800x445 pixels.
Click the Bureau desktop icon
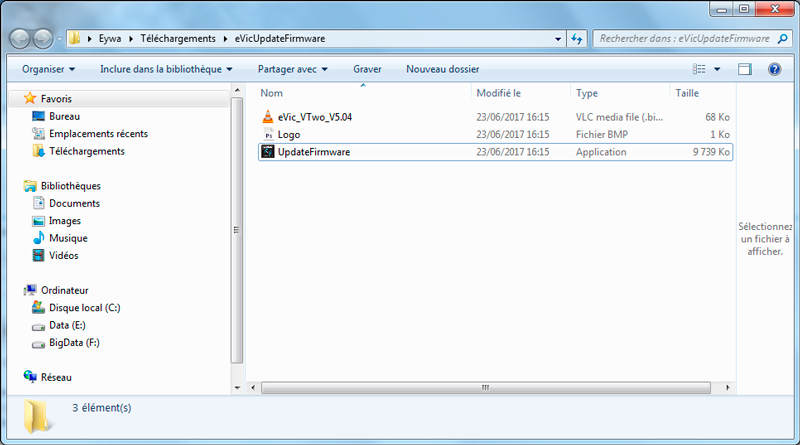pos(38,116)
